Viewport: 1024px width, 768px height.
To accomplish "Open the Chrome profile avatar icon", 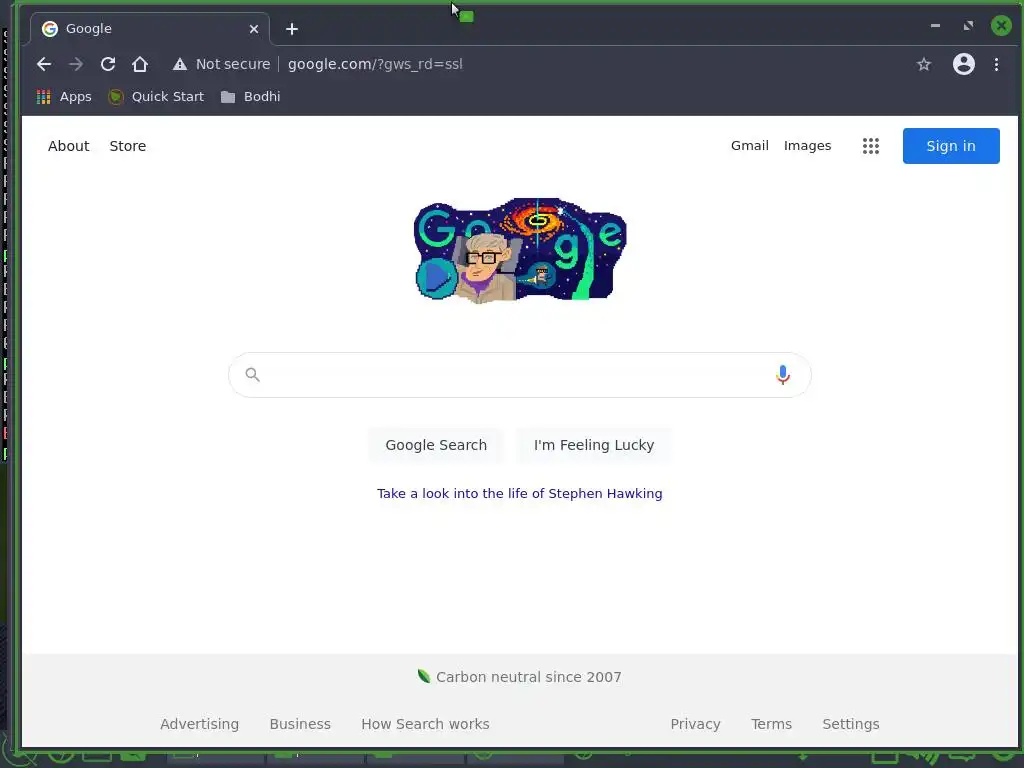I will (x=963, y=64).
